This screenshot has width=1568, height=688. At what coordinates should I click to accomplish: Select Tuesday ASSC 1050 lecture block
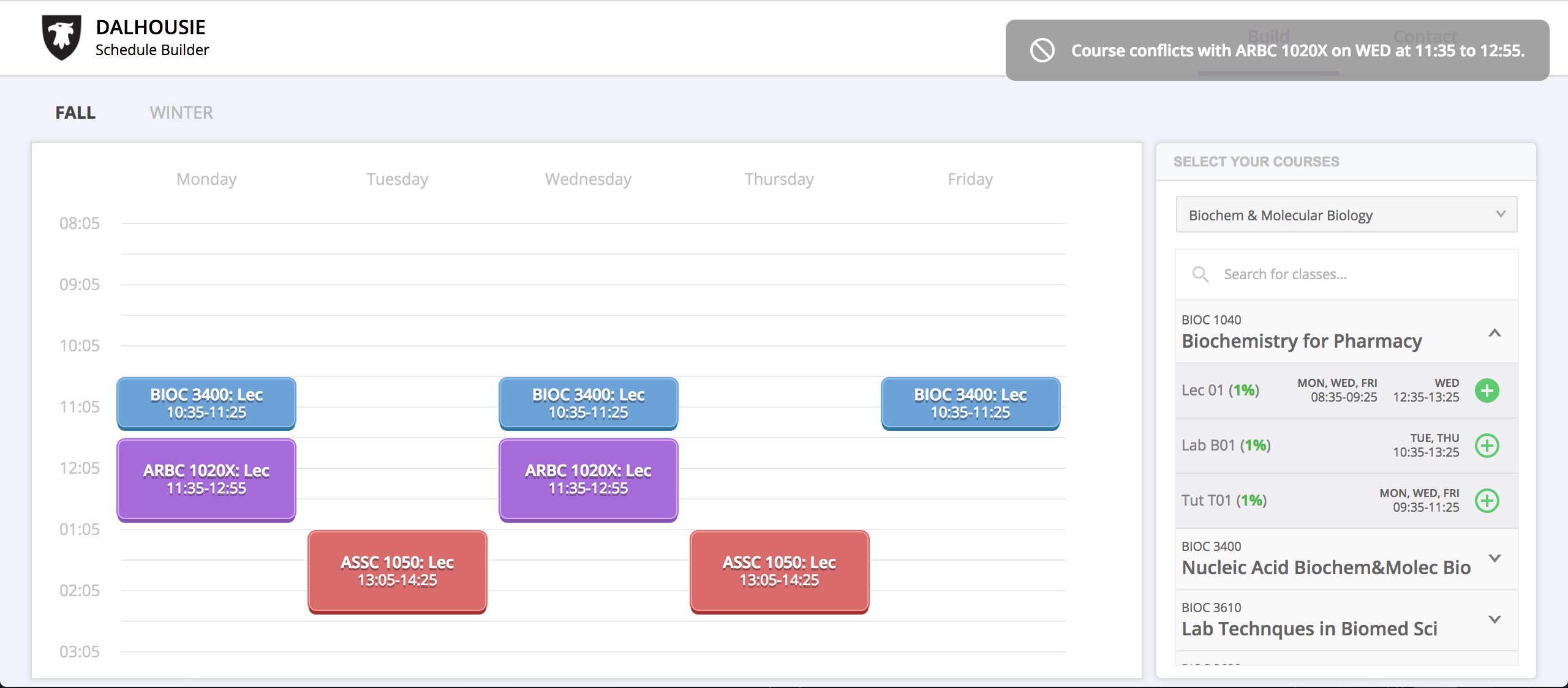(x=398, y=572)
